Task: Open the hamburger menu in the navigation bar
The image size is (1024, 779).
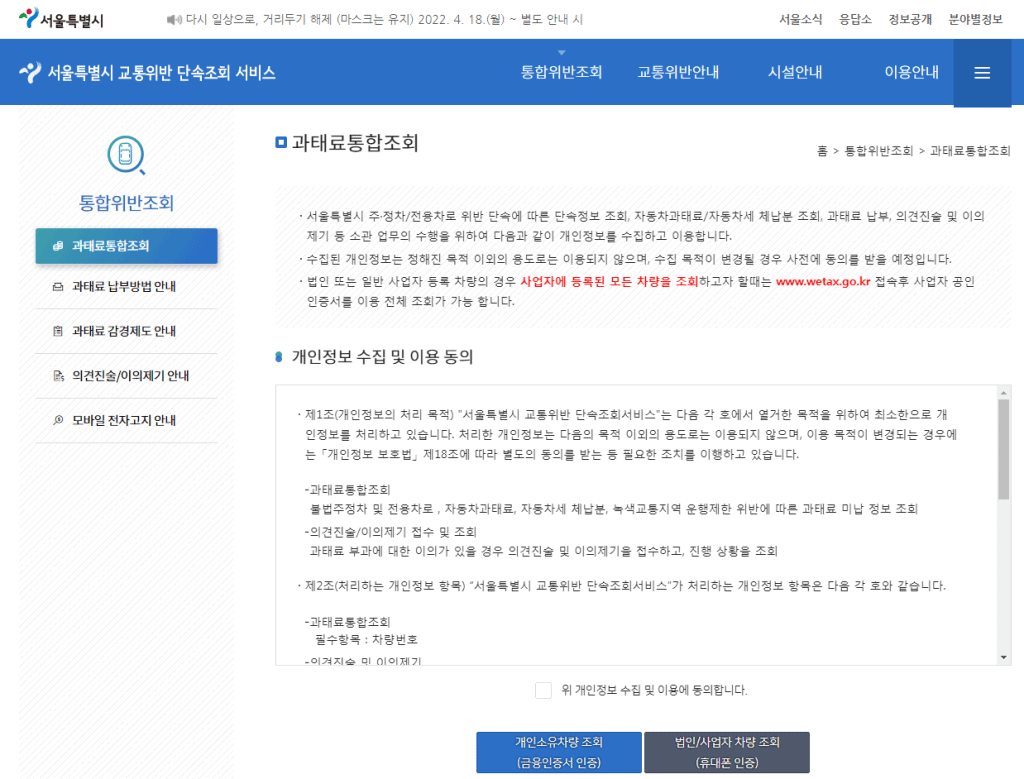Action: tap(983, 72)
